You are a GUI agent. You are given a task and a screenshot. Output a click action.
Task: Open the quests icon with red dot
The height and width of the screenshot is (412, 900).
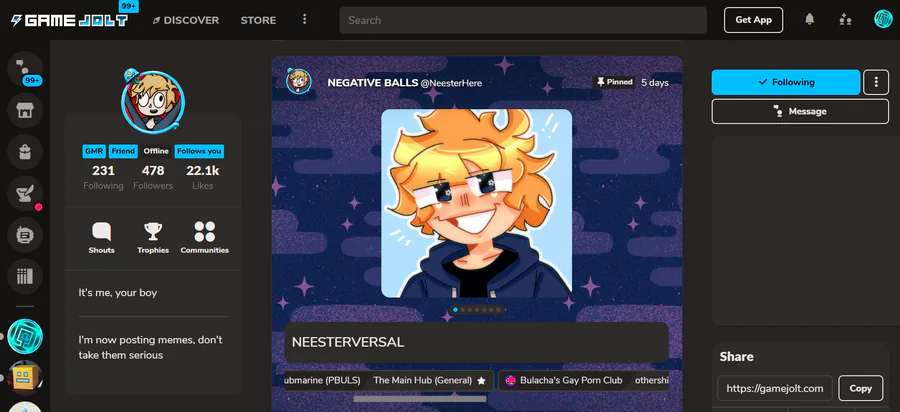click(x=25, y=194)
